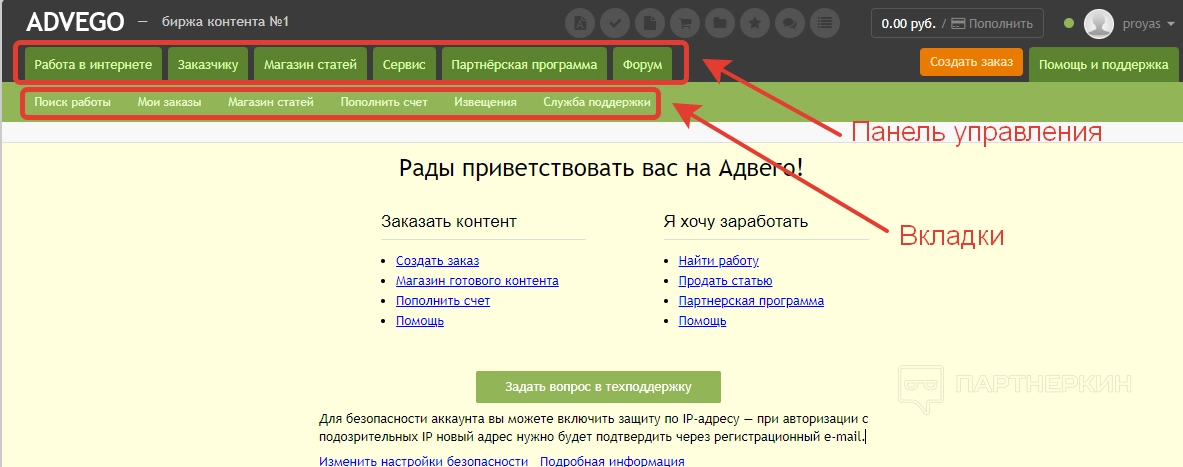Open the shopping cart icon
Screen dimensions: 1183x467
685,23
